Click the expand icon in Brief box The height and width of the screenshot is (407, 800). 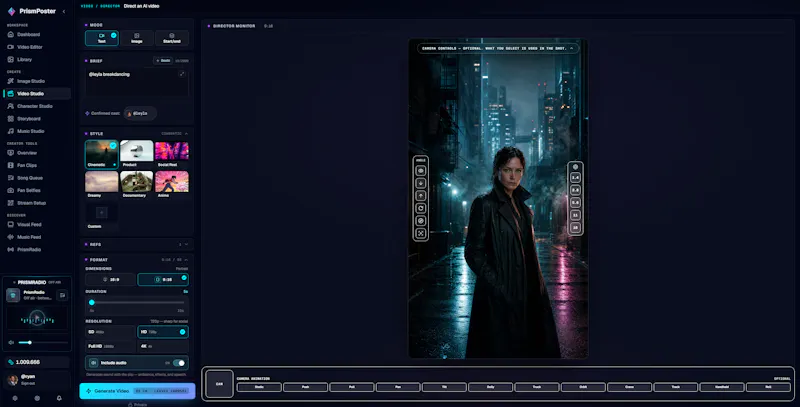(182, 74)
